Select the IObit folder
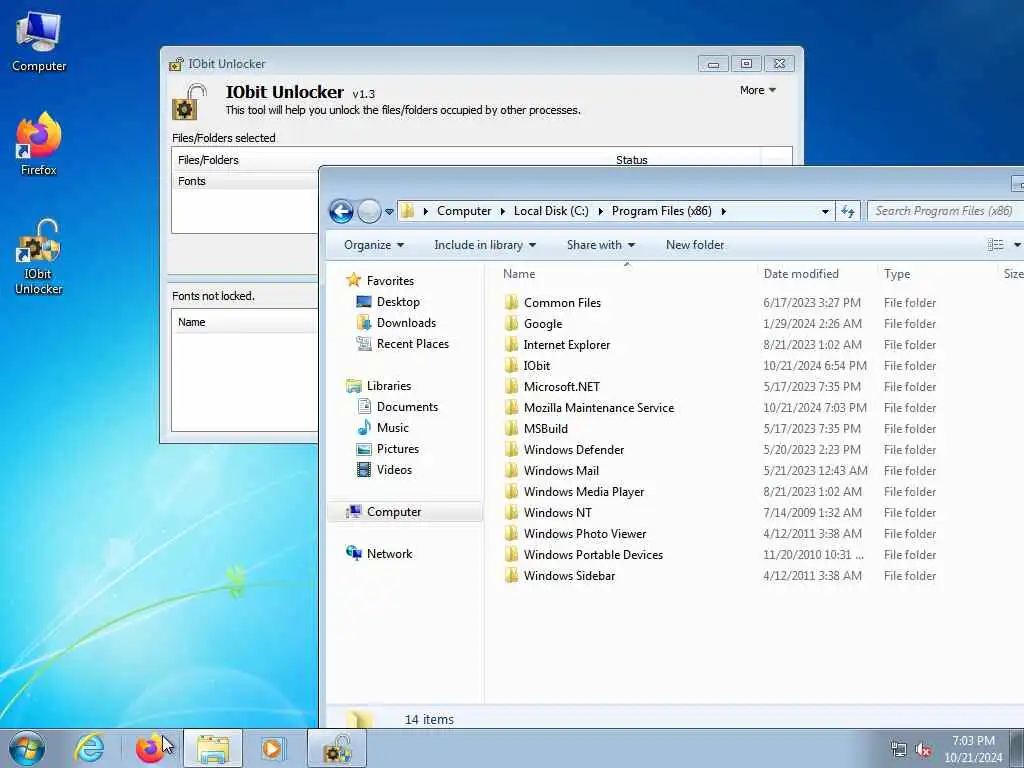 [536, 365]
